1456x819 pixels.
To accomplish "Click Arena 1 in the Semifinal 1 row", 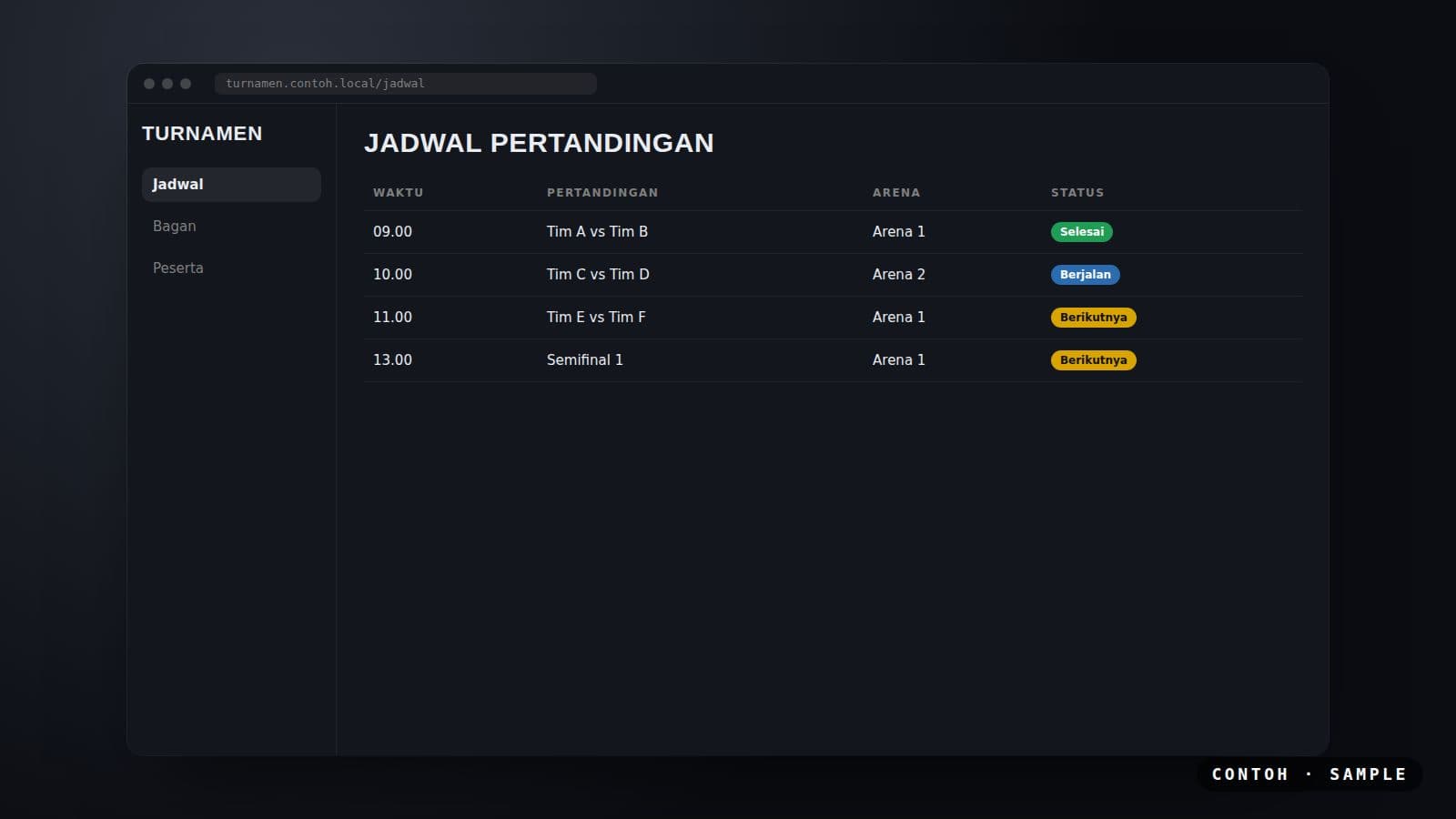I will coord(899,360).
